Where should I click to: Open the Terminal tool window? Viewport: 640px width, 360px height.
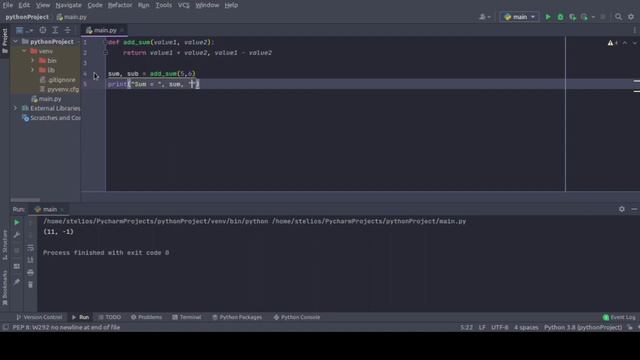(x=187, y=317)
